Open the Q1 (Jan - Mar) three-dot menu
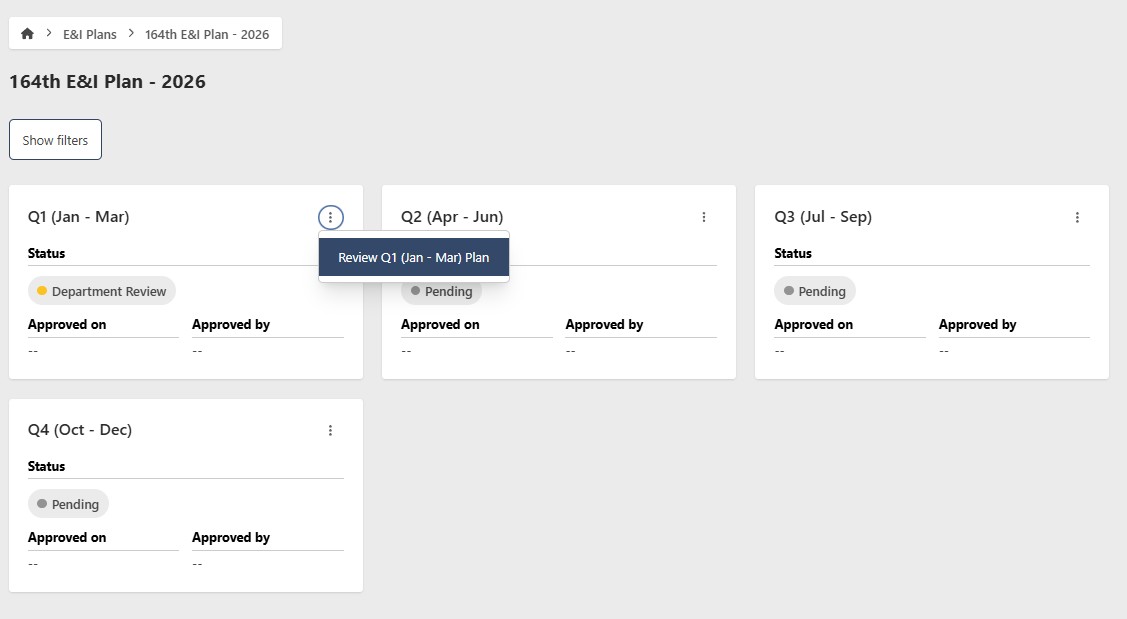 point(330,217)
